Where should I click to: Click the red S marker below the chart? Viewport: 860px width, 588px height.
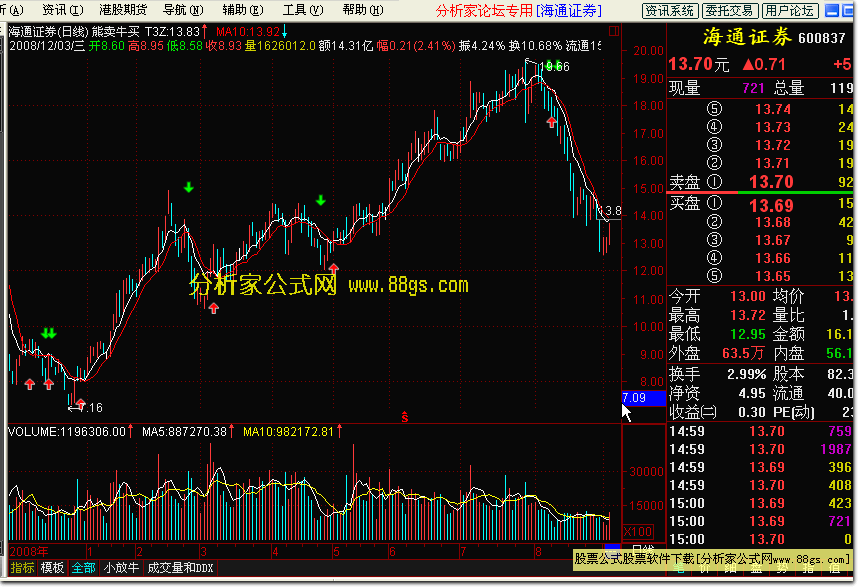coord(405,417)
